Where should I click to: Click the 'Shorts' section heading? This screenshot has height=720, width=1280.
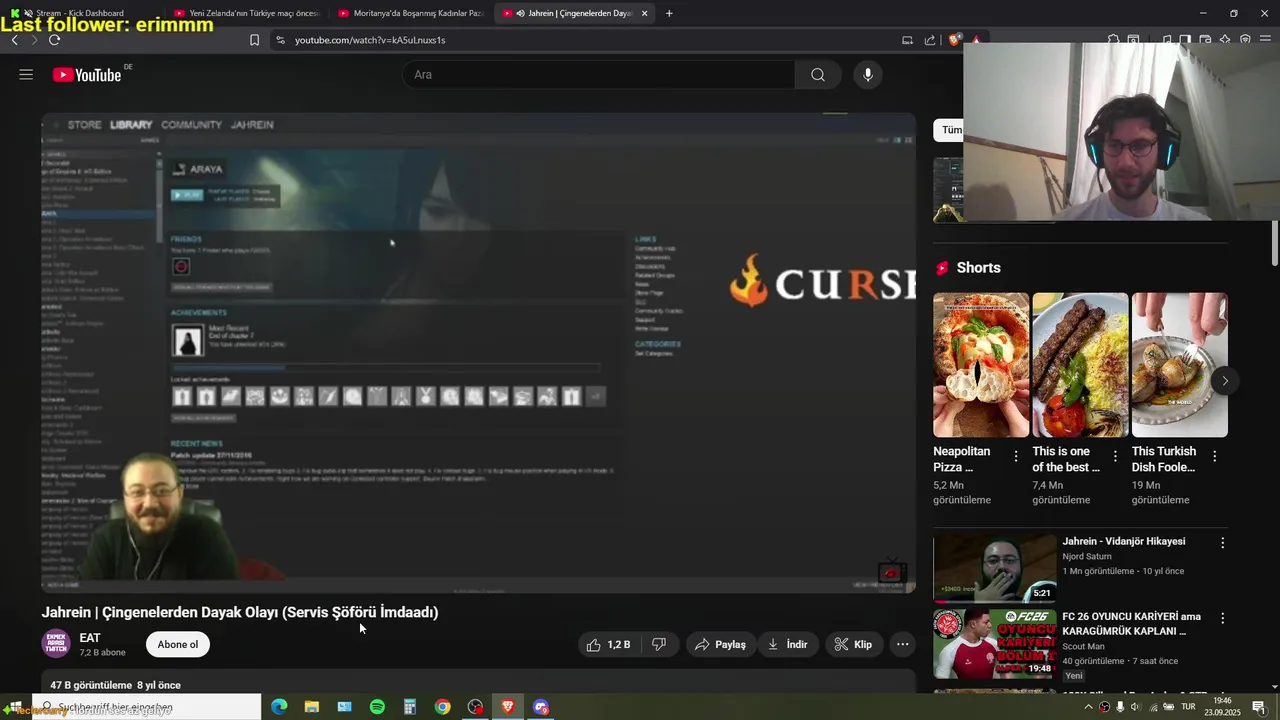[x=978, y=268]
